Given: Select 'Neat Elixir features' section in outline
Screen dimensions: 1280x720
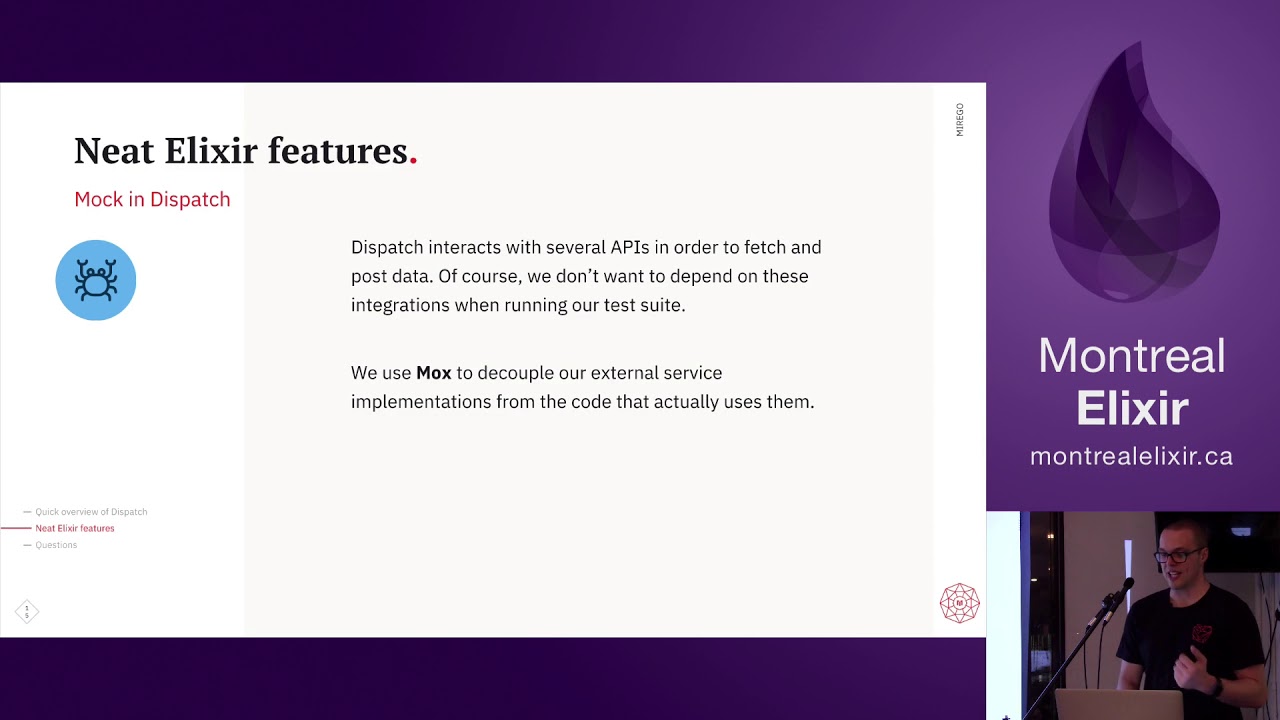Looking at the screenshot, I should 75,528.
